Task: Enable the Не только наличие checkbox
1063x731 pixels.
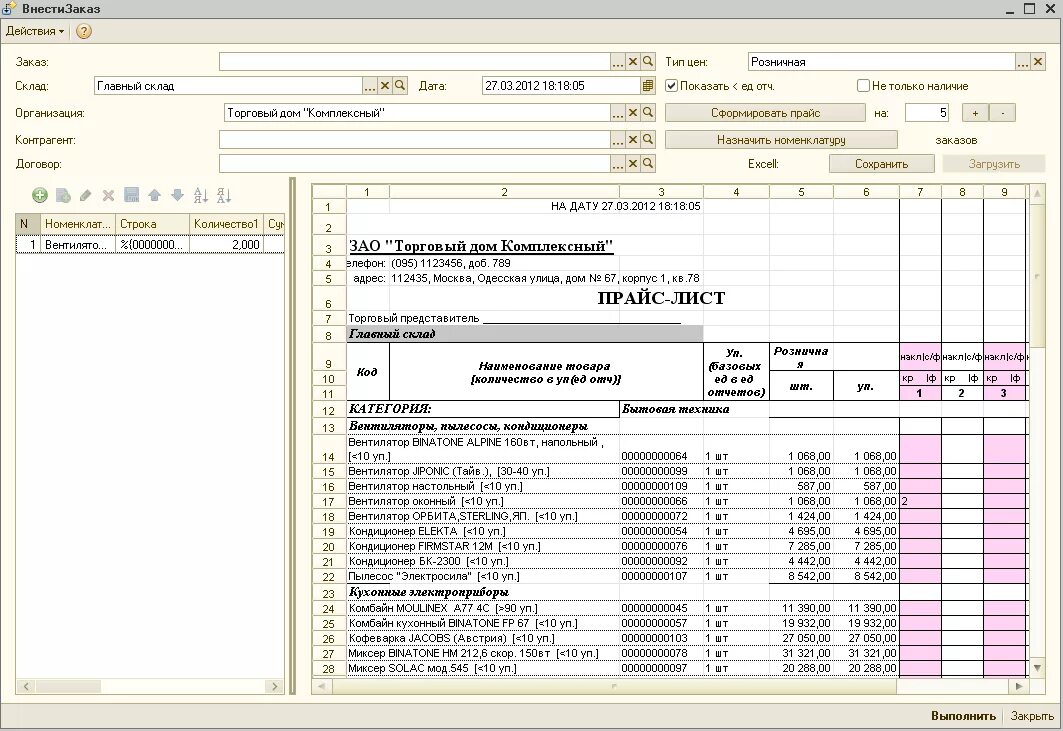Action: [863, 85]
